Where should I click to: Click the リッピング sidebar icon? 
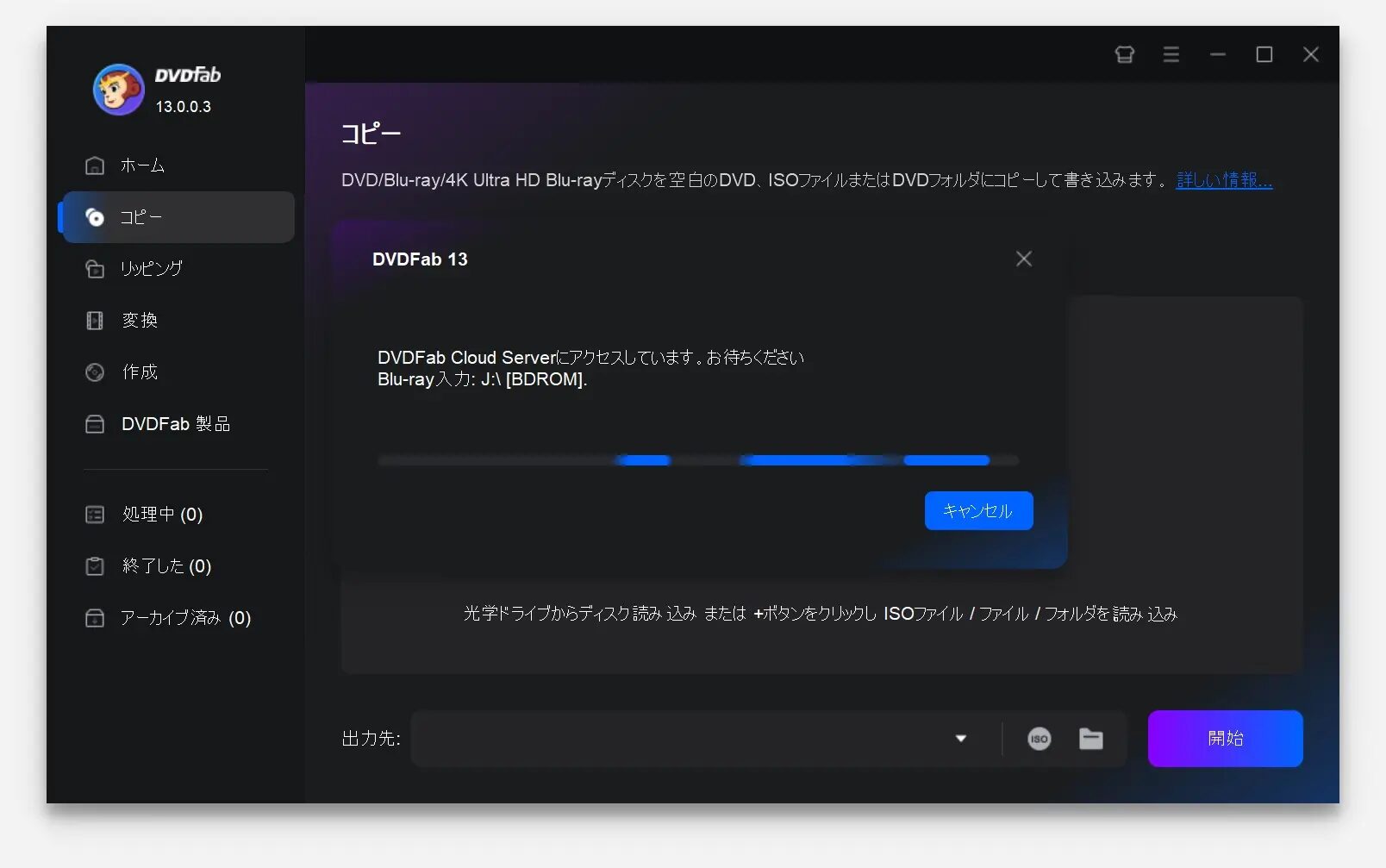(95, 269)
